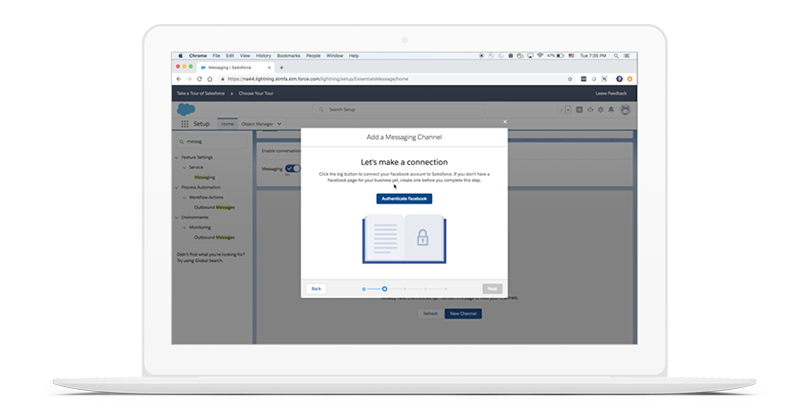This screenshot has height=417, width=800.
Task: Click the current step dot in progress indicator
Action: (x=385, y=289)
